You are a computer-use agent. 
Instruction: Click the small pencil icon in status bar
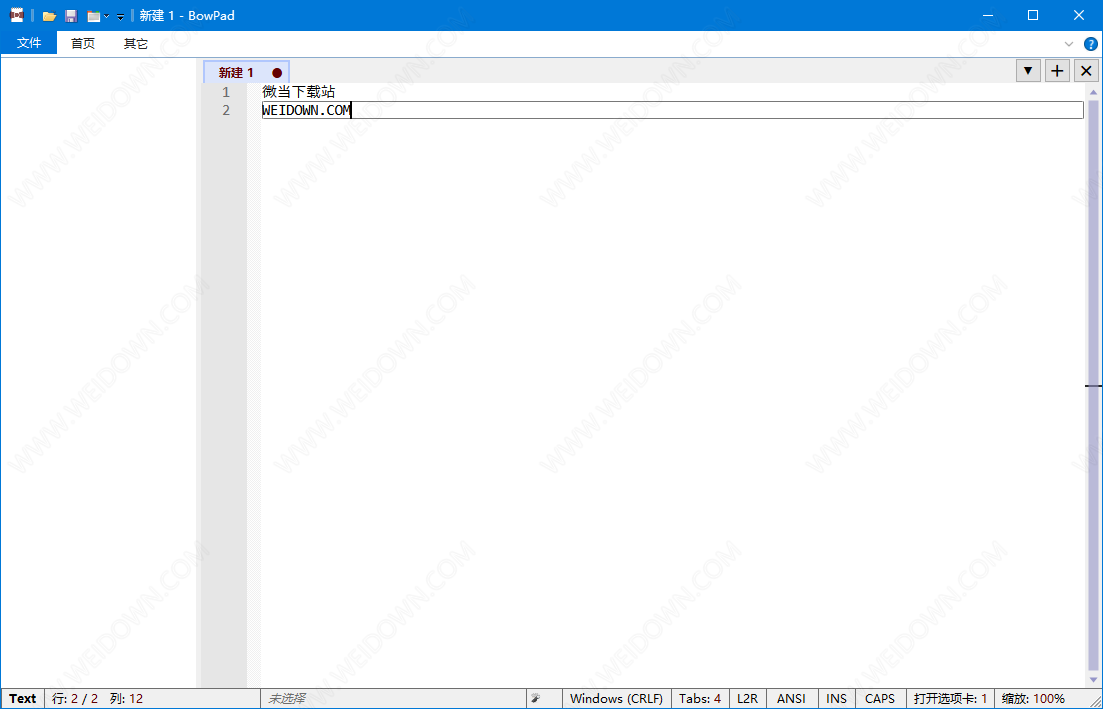pyautogui.click(x=536, y=698)
